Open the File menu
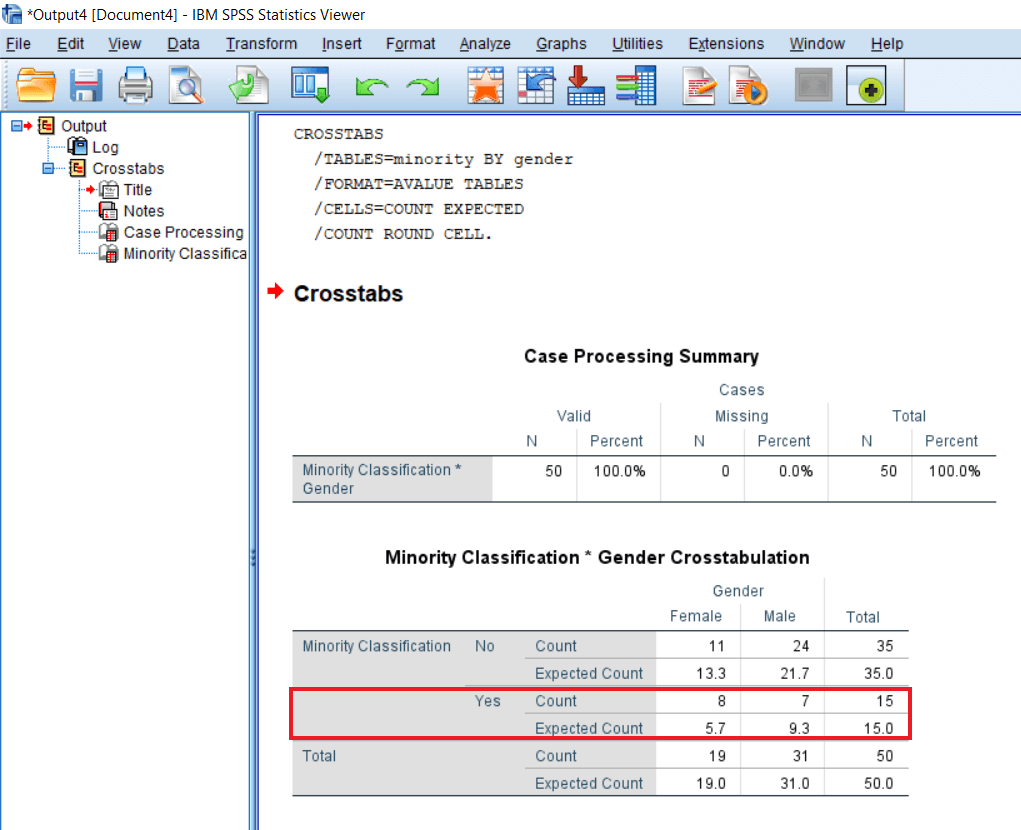 coord(18,44)
